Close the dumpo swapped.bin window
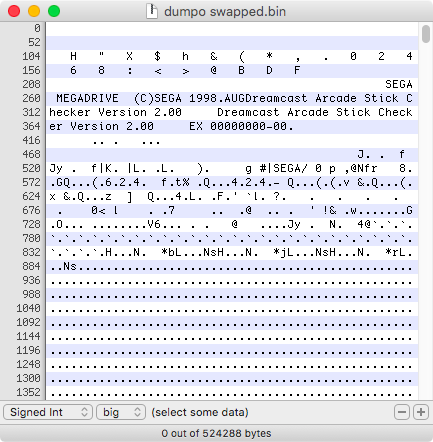The image size is (433, 442). point(14,11)
